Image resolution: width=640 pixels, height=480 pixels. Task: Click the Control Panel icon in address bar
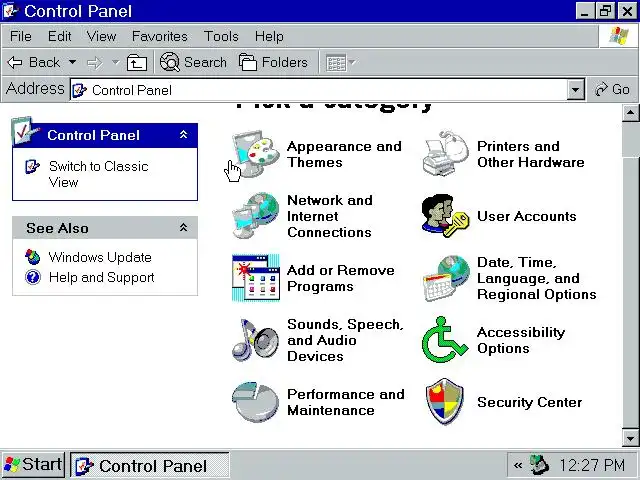79,90
